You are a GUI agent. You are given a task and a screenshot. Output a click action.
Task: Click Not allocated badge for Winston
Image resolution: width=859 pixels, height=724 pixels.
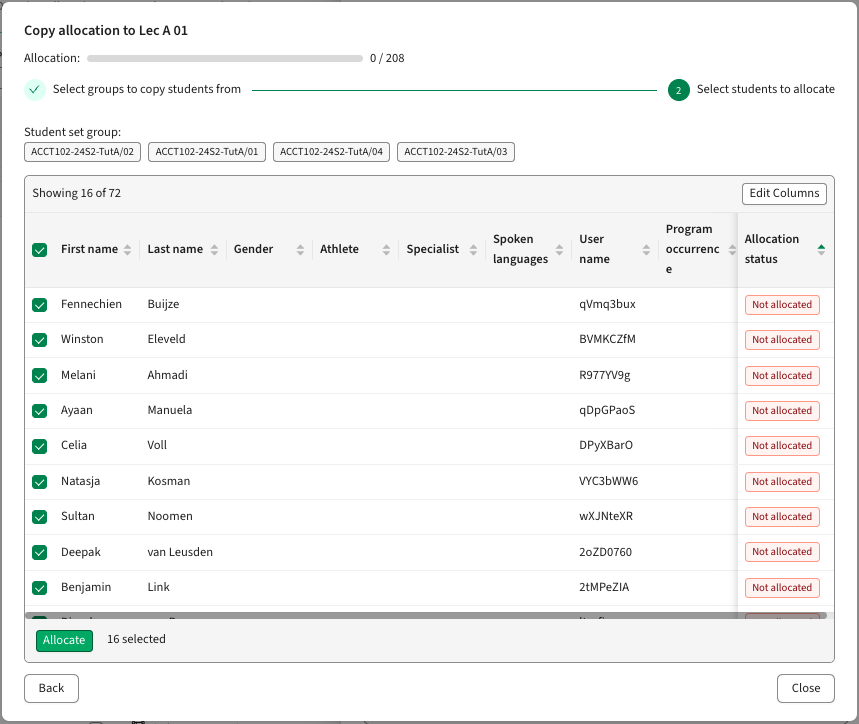pos(782,340)
